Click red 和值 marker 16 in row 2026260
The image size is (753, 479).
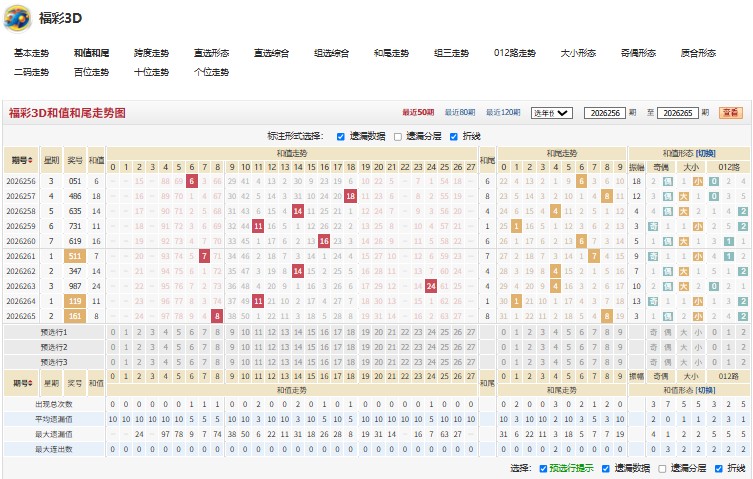(324, 241)
